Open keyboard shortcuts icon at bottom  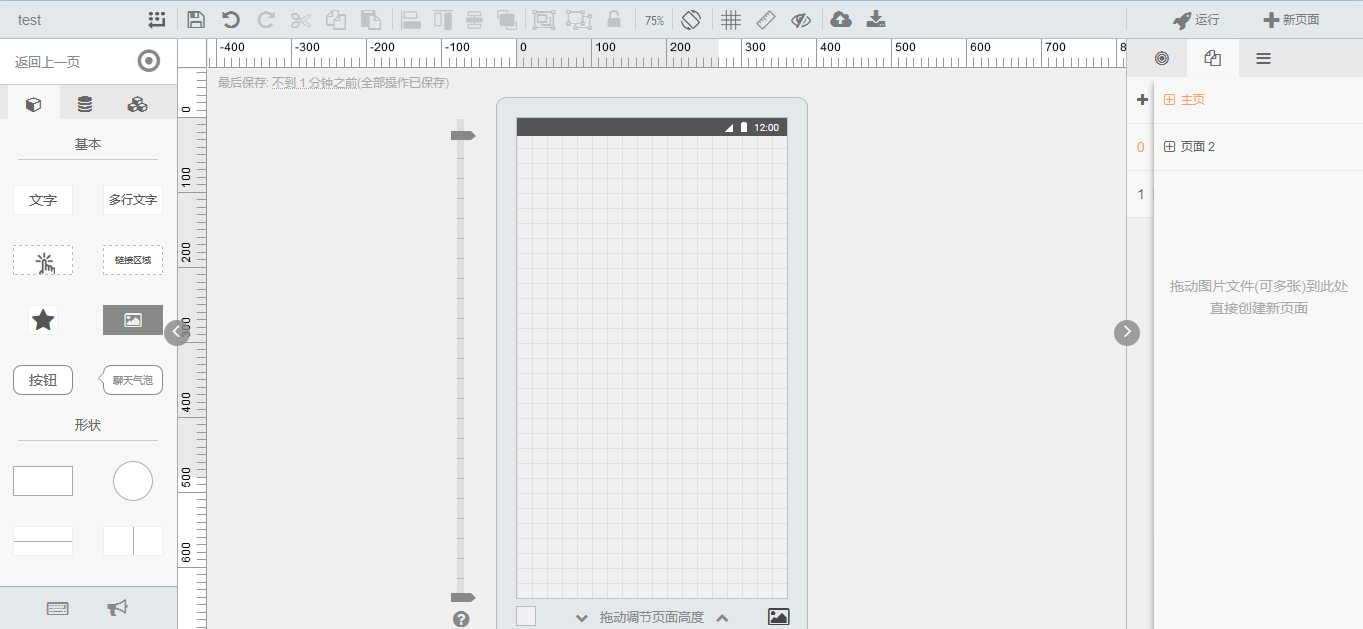(58, 608)
